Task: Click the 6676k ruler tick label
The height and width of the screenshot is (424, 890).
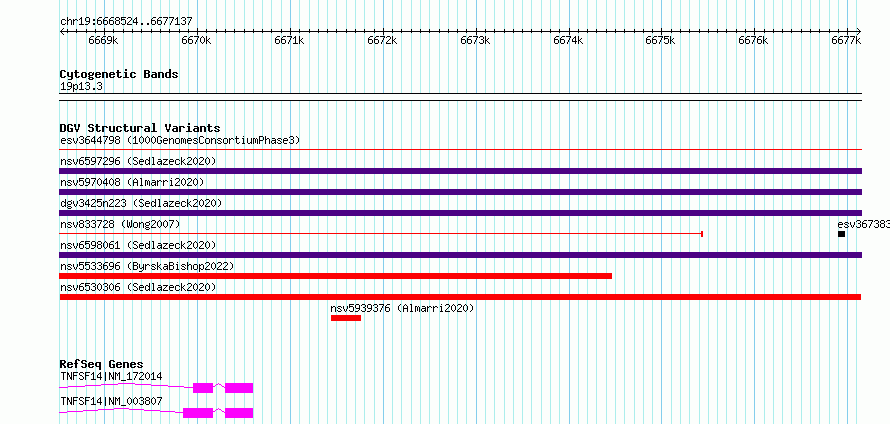Action: [754, 41]
